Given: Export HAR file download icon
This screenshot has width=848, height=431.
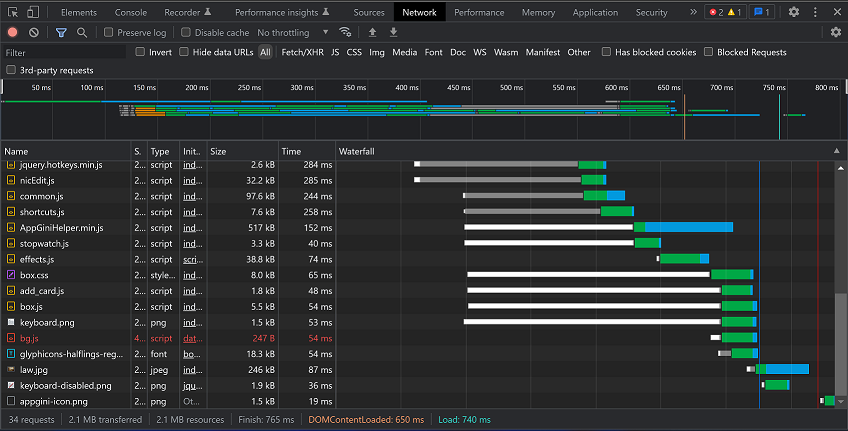Looking at the screenshot, I should [x=394, y=32].
